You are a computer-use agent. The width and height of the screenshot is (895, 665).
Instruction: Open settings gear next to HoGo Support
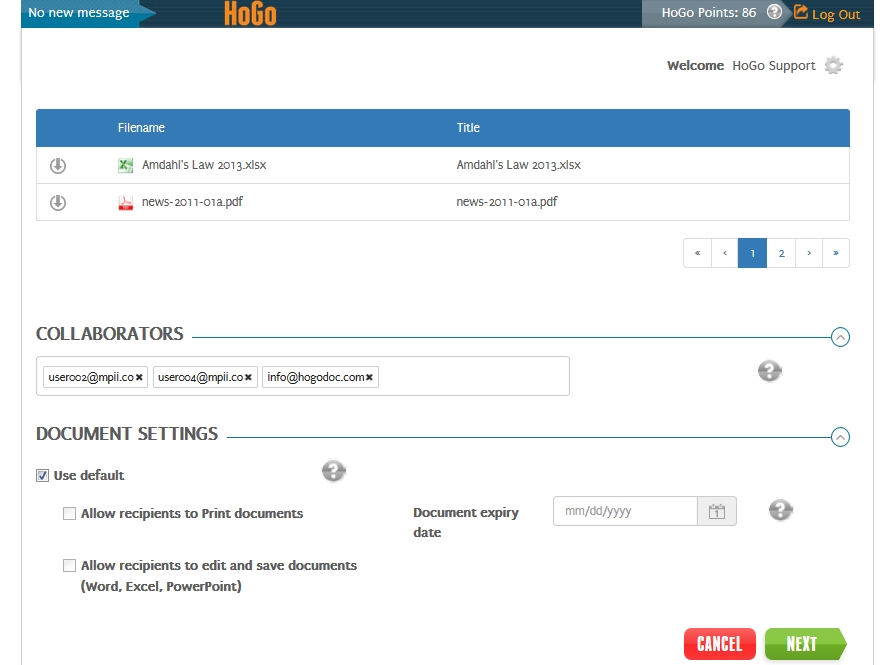pyautogui.click(x=833, y=66)
